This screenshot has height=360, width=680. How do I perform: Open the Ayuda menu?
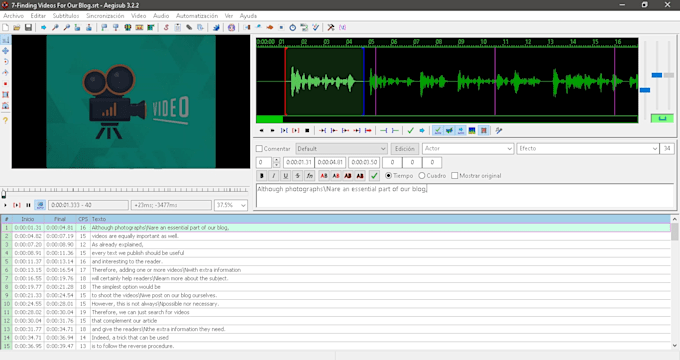(248, 16)
